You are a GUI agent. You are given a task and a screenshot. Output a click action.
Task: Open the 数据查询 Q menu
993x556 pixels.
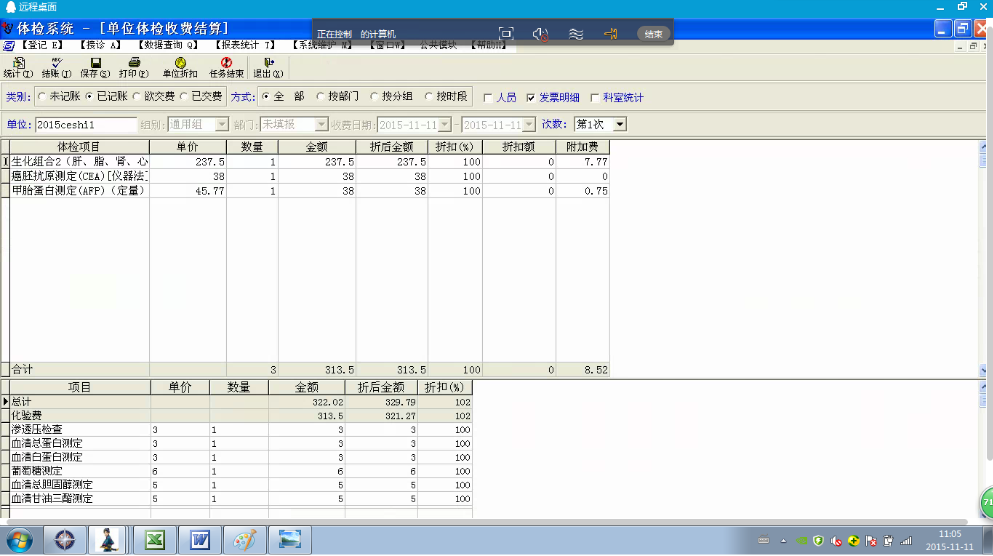pos(168,45)
